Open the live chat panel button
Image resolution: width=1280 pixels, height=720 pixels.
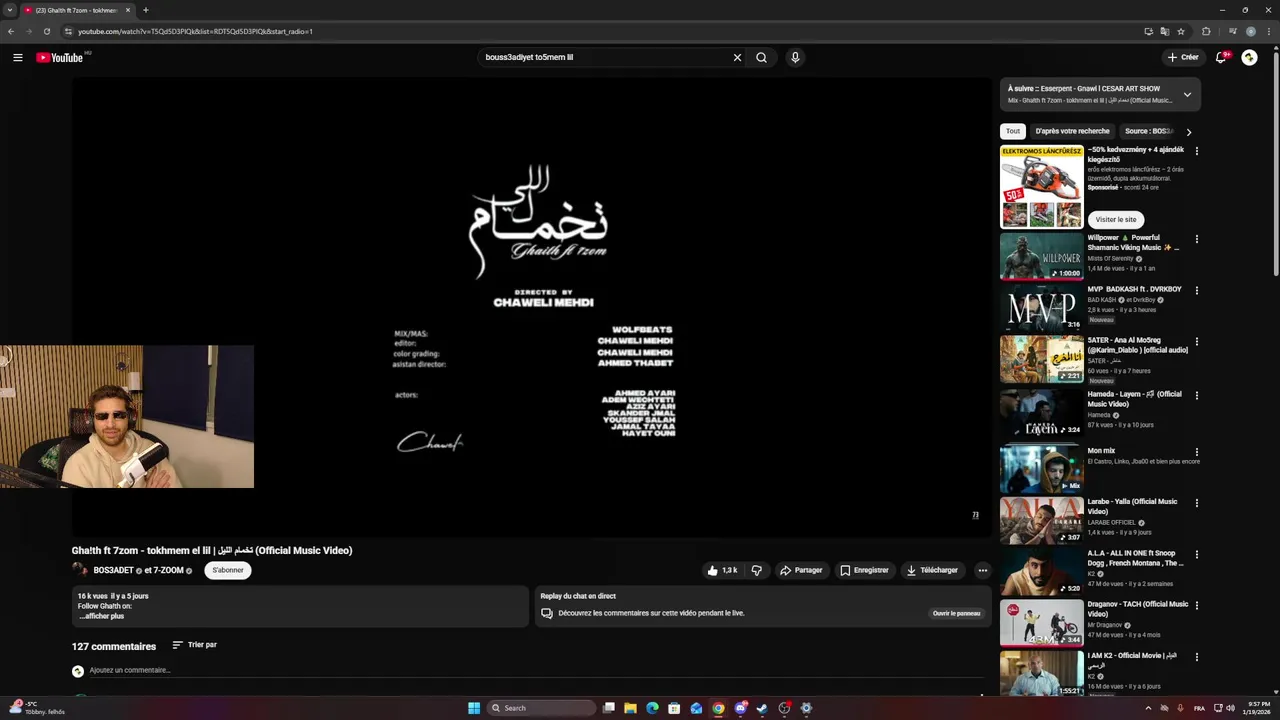click(957, 613)
